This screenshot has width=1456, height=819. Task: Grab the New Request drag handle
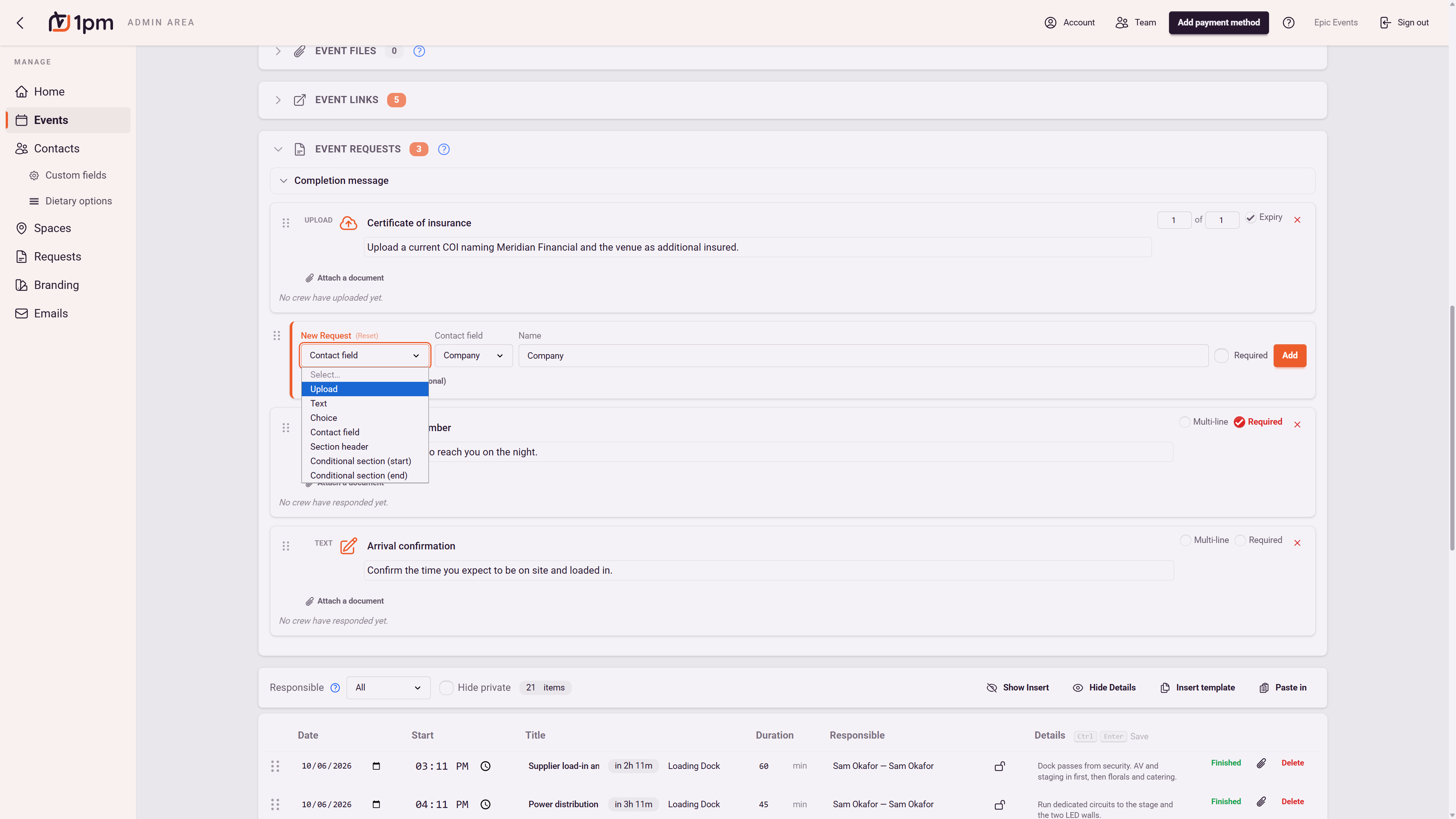point(276,336)
